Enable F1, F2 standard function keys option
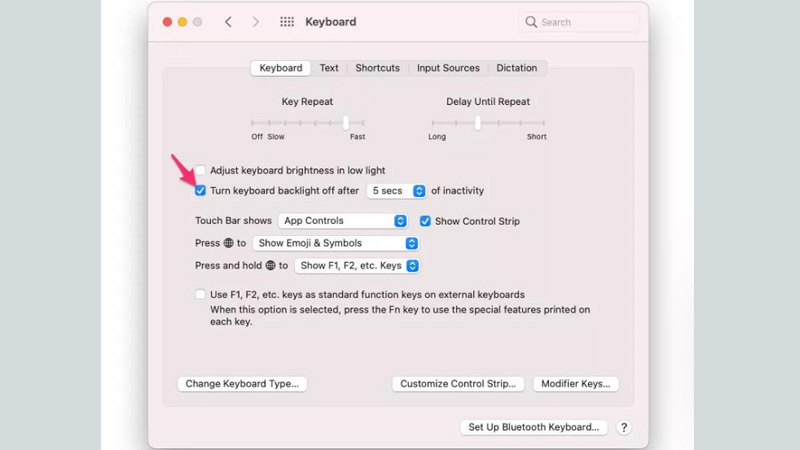Image resolution: width=800 pixels, height=450 pixels. (201, 295)
